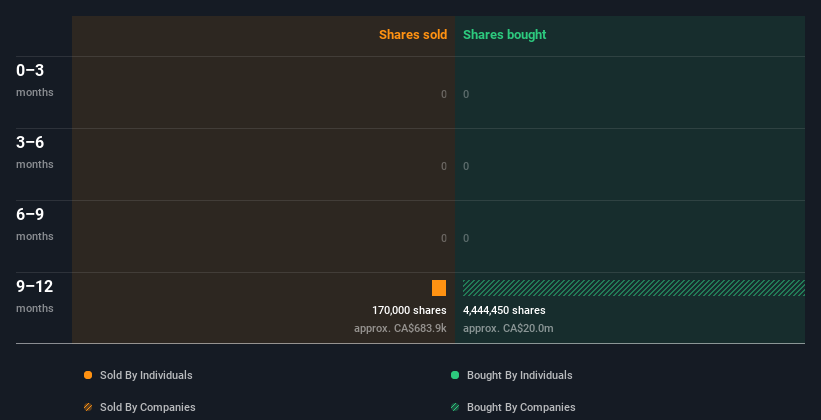The width and height of the screenshot is (821, 420).
Task: Click the 0–3 months row label
Action: coord(35,80)
